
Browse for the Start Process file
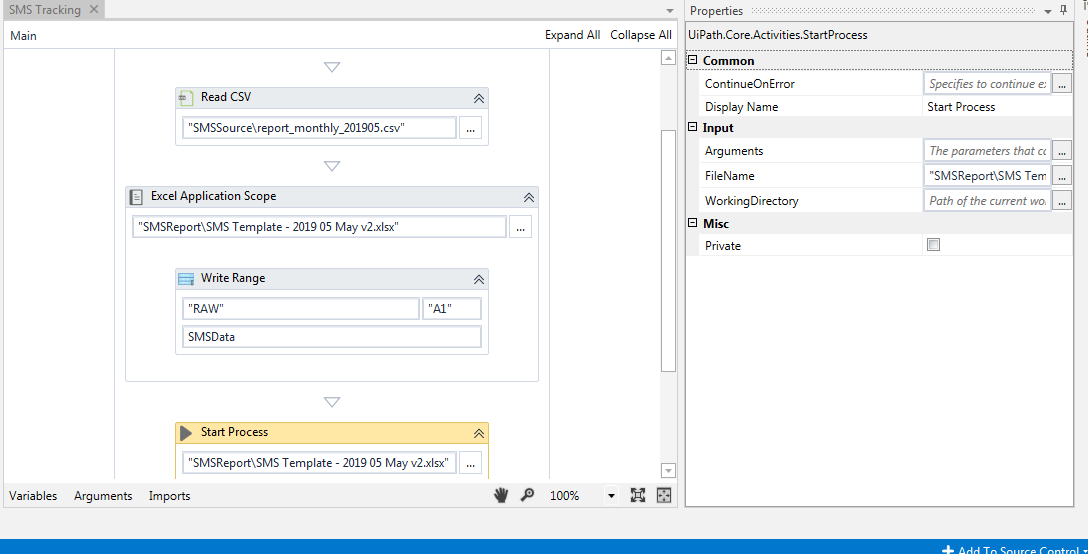470,463
